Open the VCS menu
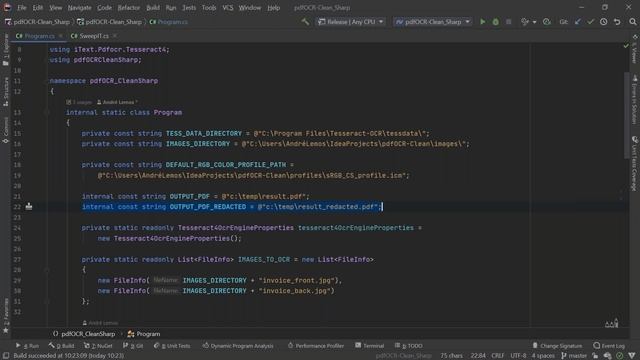This screenshot has width=640, height=360. coord(227,7)
